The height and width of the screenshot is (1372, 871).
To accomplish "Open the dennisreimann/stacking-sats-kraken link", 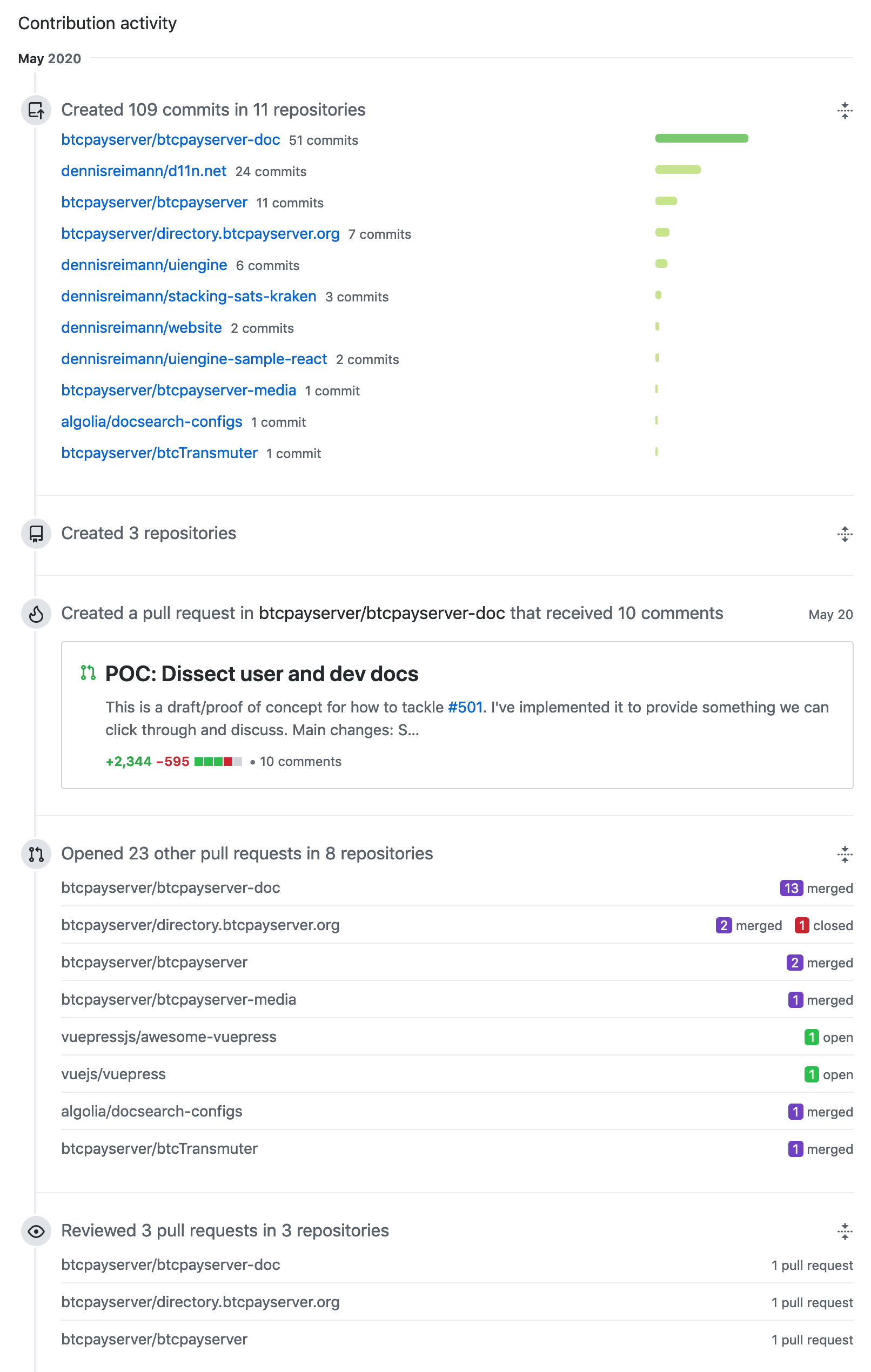I will [189, 297].
